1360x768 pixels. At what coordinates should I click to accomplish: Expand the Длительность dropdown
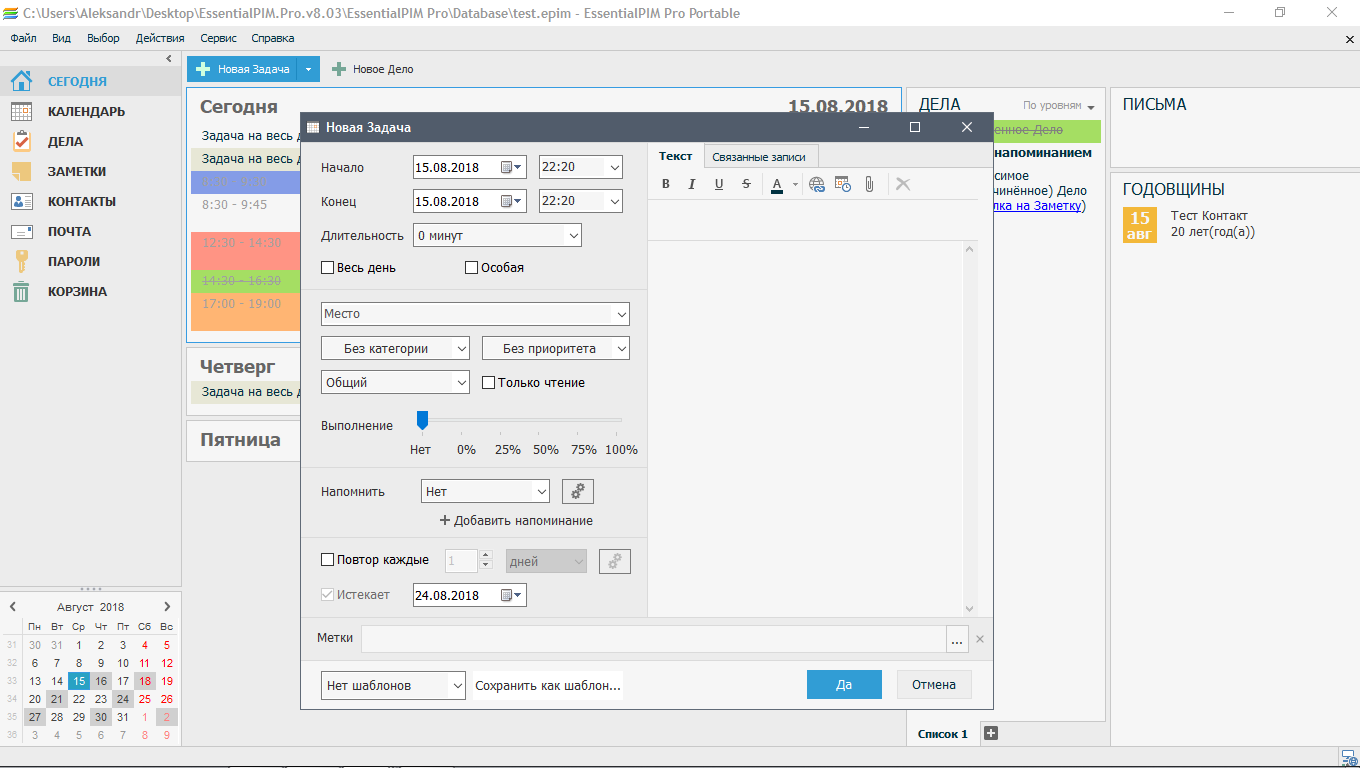coord(573,236)
